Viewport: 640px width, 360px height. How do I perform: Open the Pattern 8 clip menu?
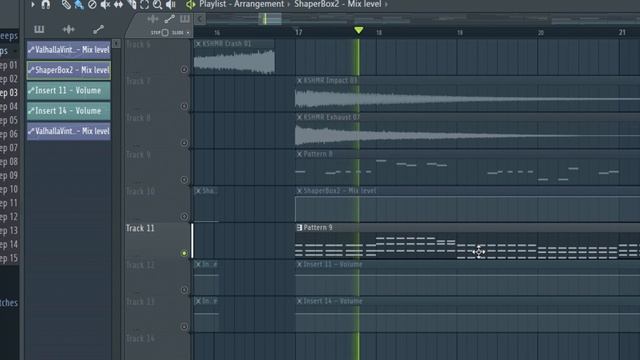[299, 154]
